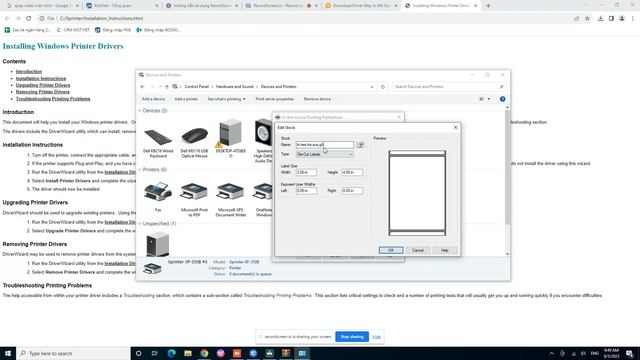
Task: Open the CRM KIOTVIET bookmark
Action: coord(73,30)
